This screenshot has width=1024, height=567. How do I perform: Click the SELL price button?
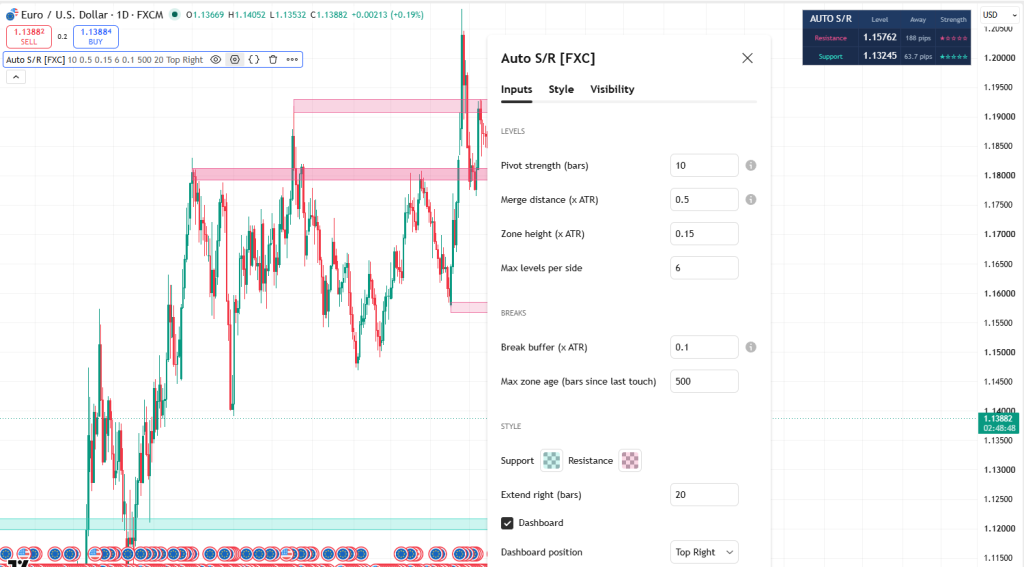(29, 37)
